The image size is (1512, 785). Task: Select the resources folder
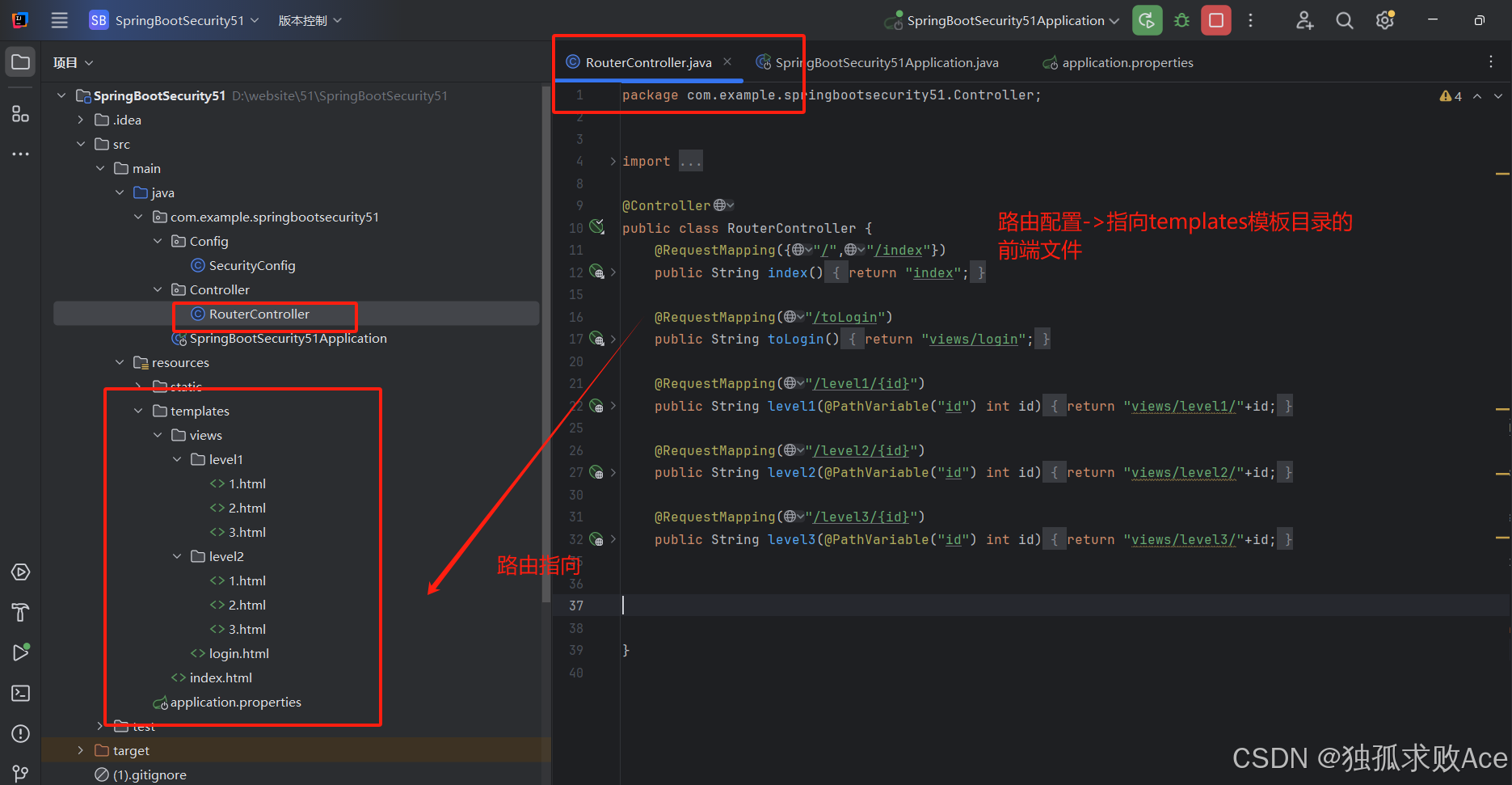[x=171, y=362]
